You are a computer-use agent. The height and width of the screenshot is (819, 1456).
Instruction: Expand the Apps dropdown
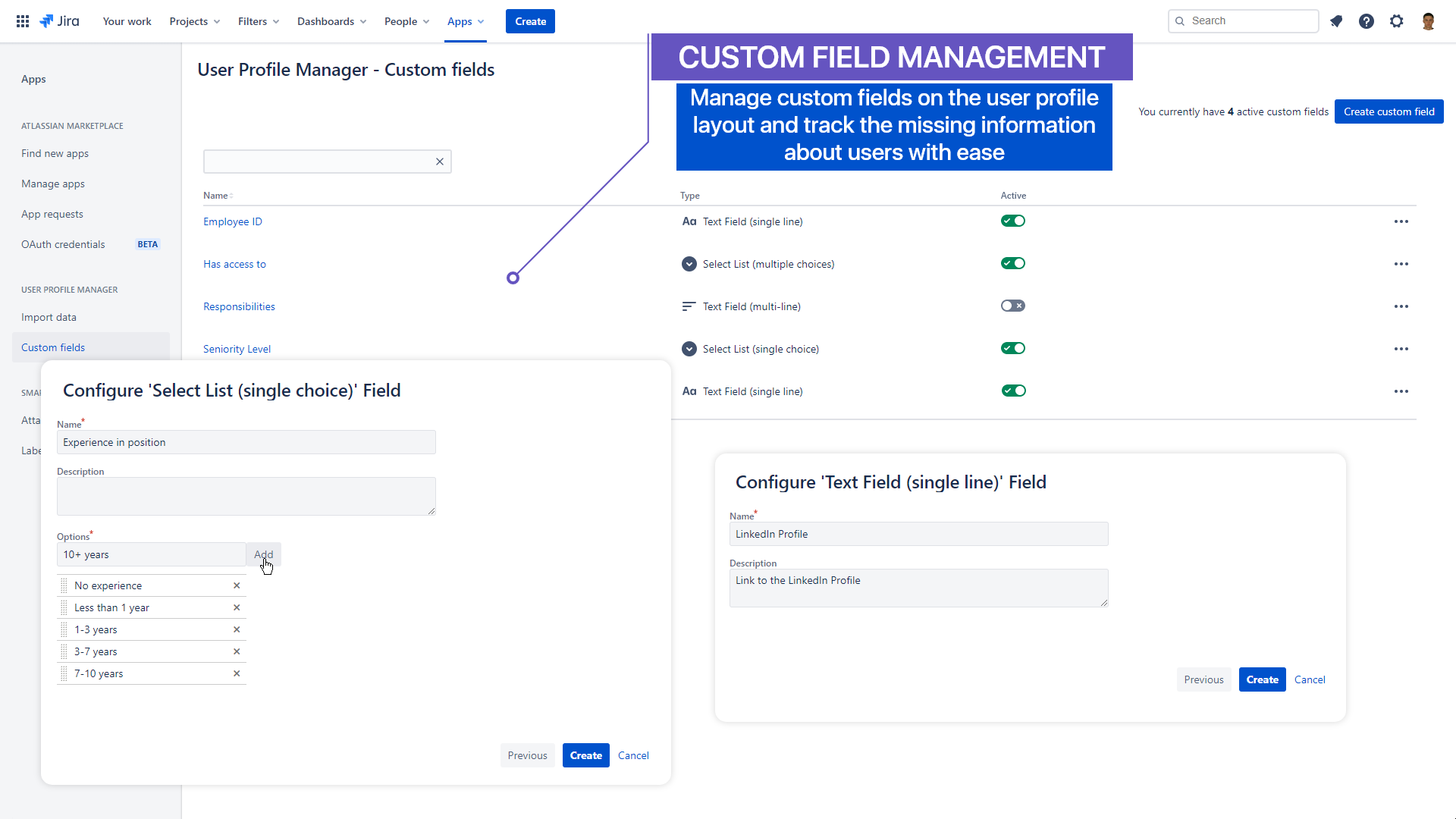pyautogui.click(x=466, y=21)
